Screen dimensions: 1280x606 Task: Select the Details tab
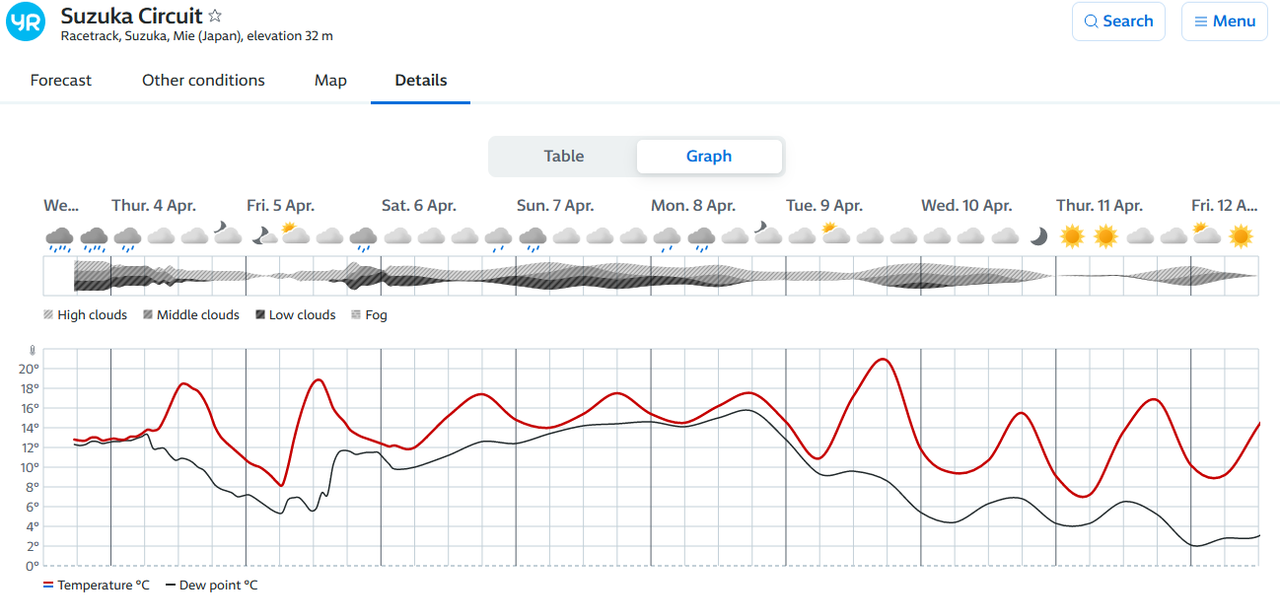[421, 80]
